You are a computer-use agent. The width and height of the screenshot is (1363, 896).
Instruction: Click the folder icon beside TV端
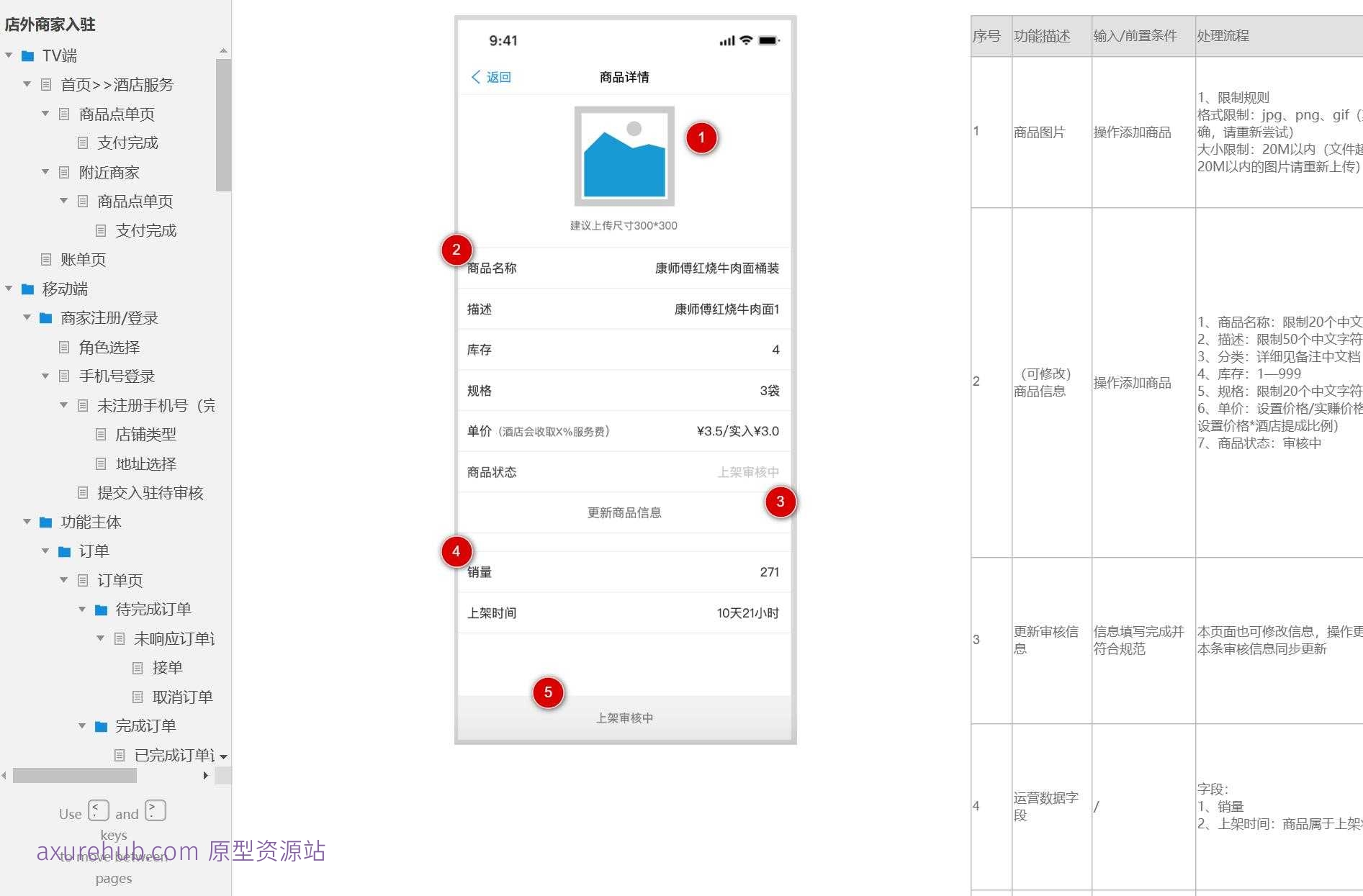tap(27, 55)
